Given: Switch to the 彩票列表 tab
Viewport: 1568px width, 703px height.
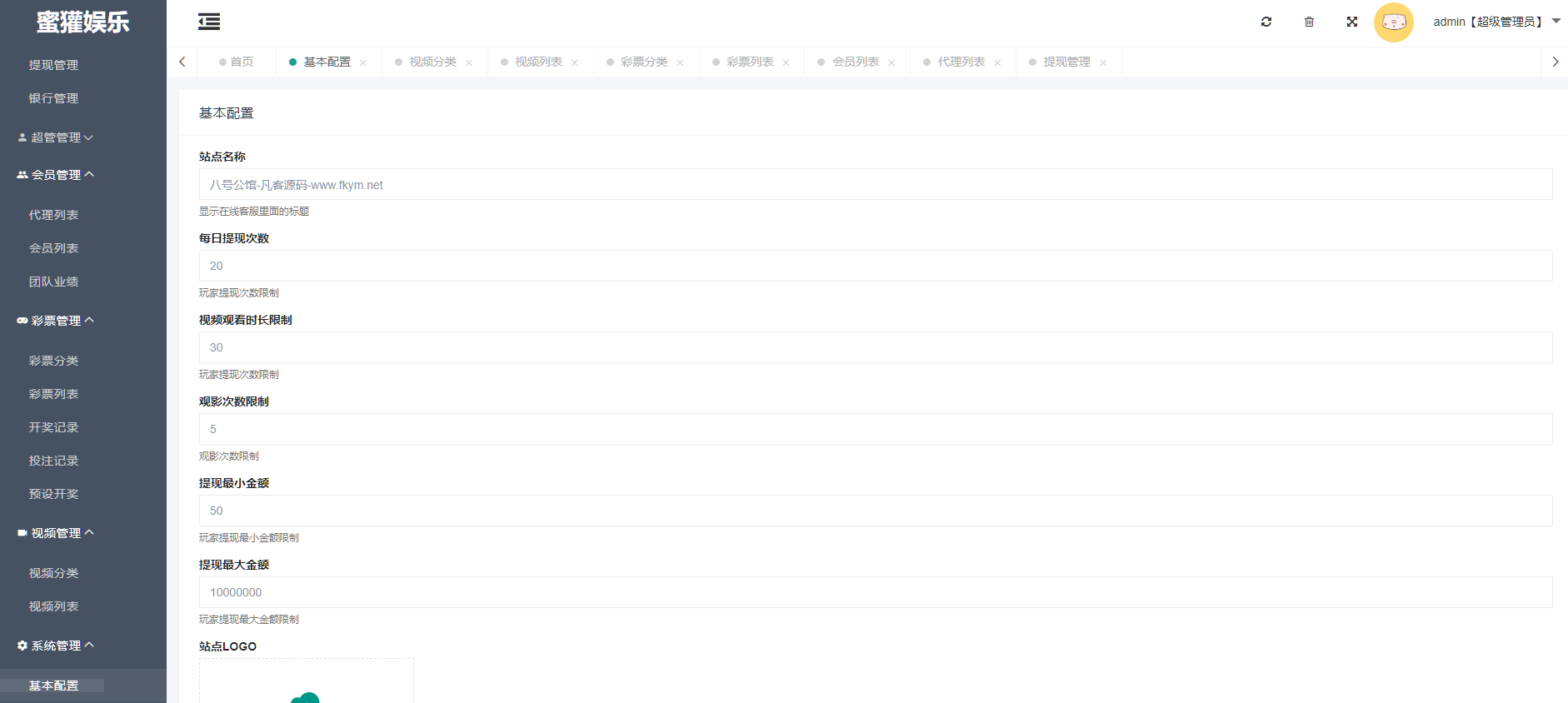Looking at the screenshot, I should [x=749, y=62].
